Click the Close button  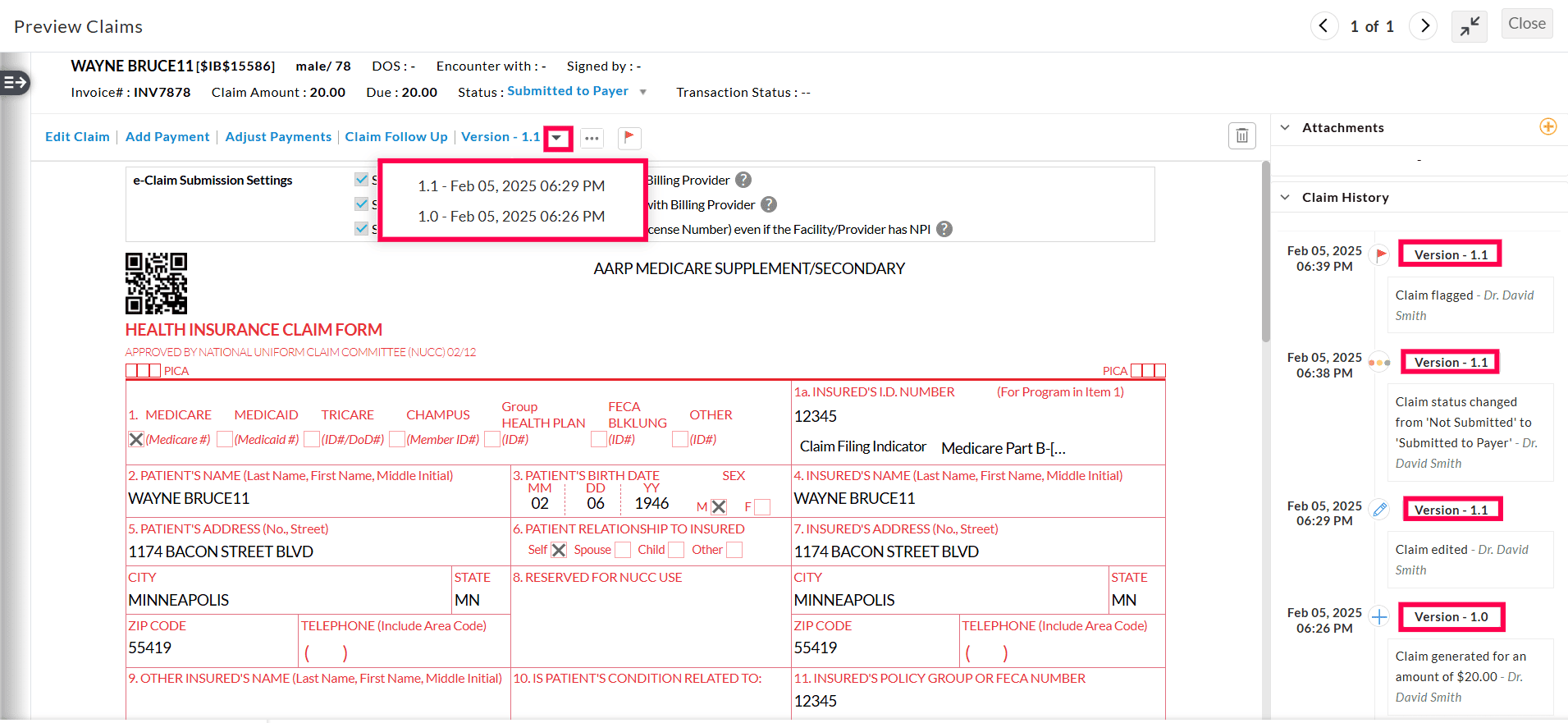[x=1526, y=24]
